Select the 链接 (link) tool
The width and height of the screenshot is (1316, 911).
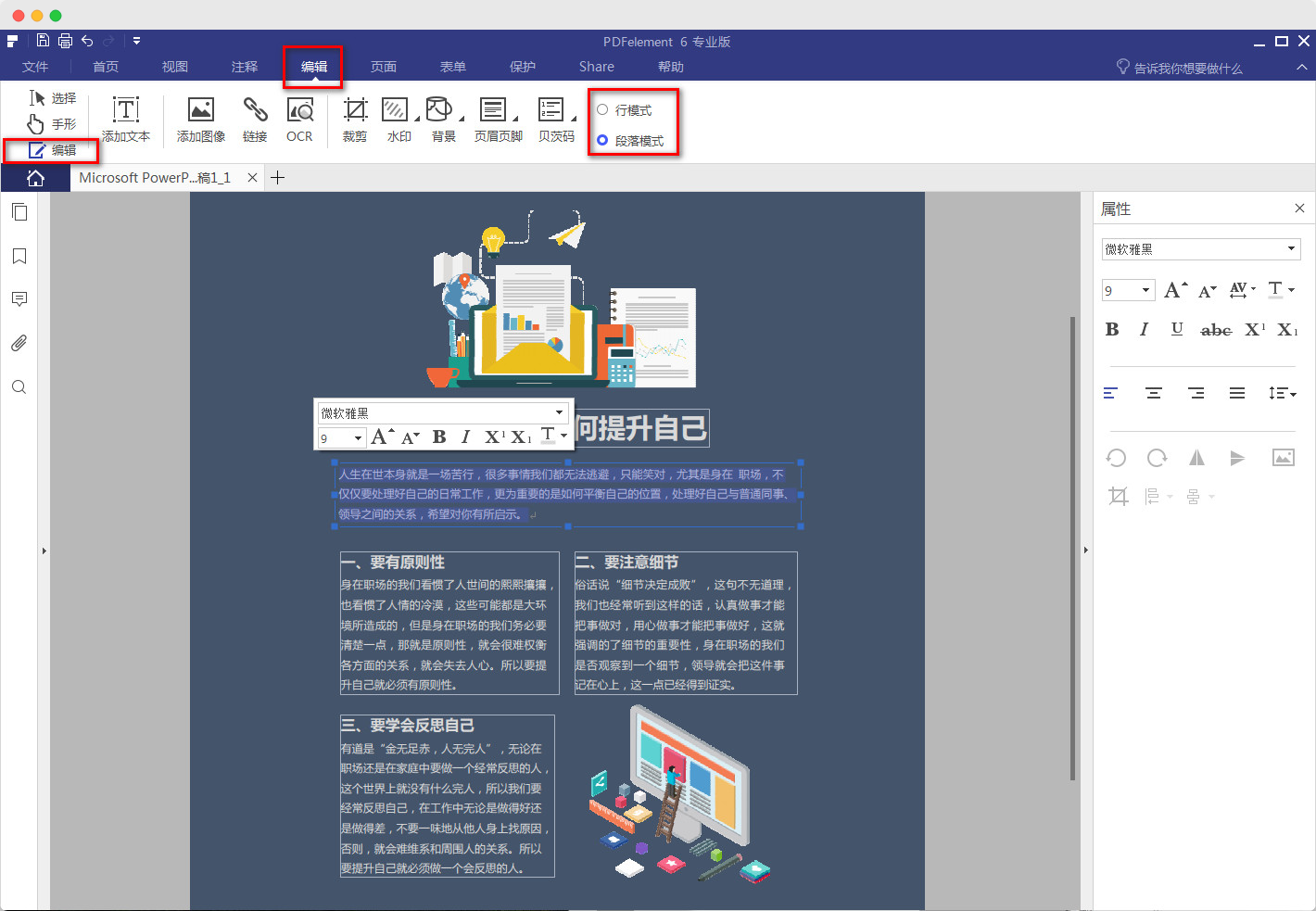(x=255, y=119)
